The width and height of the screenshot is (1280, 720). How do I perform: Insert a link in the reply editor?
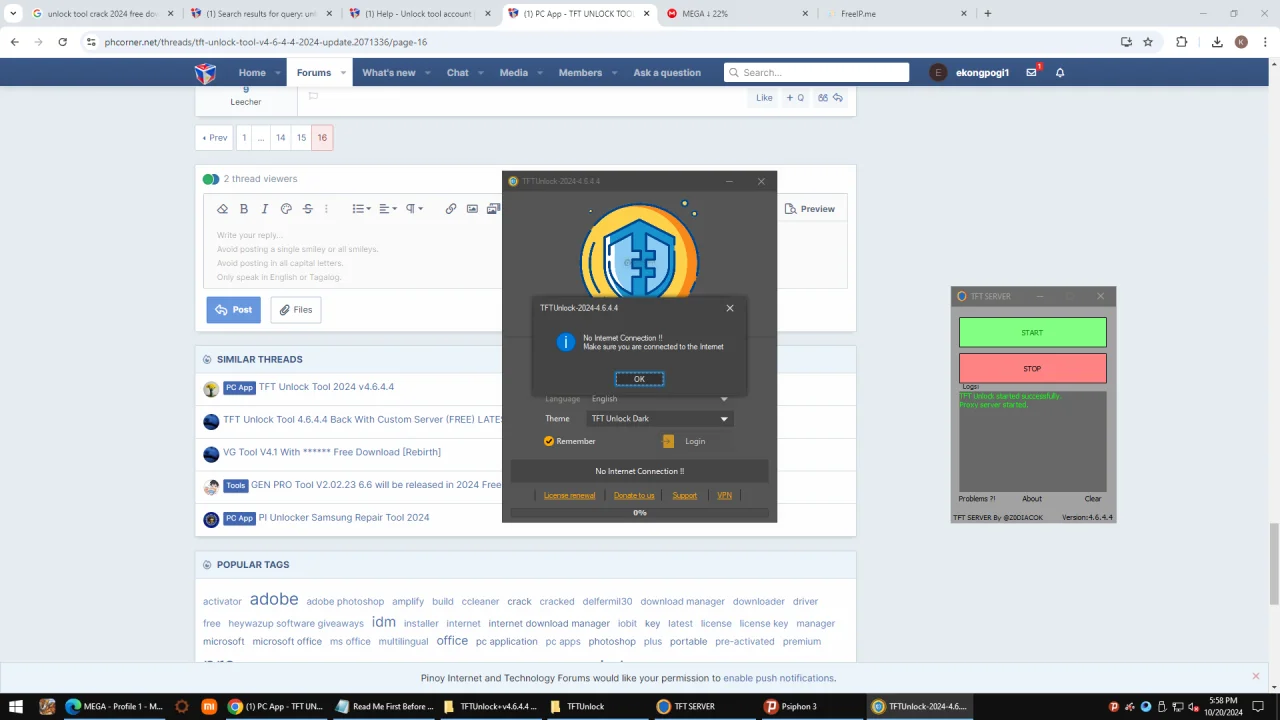pyautogui.click(x=451, y=209)
